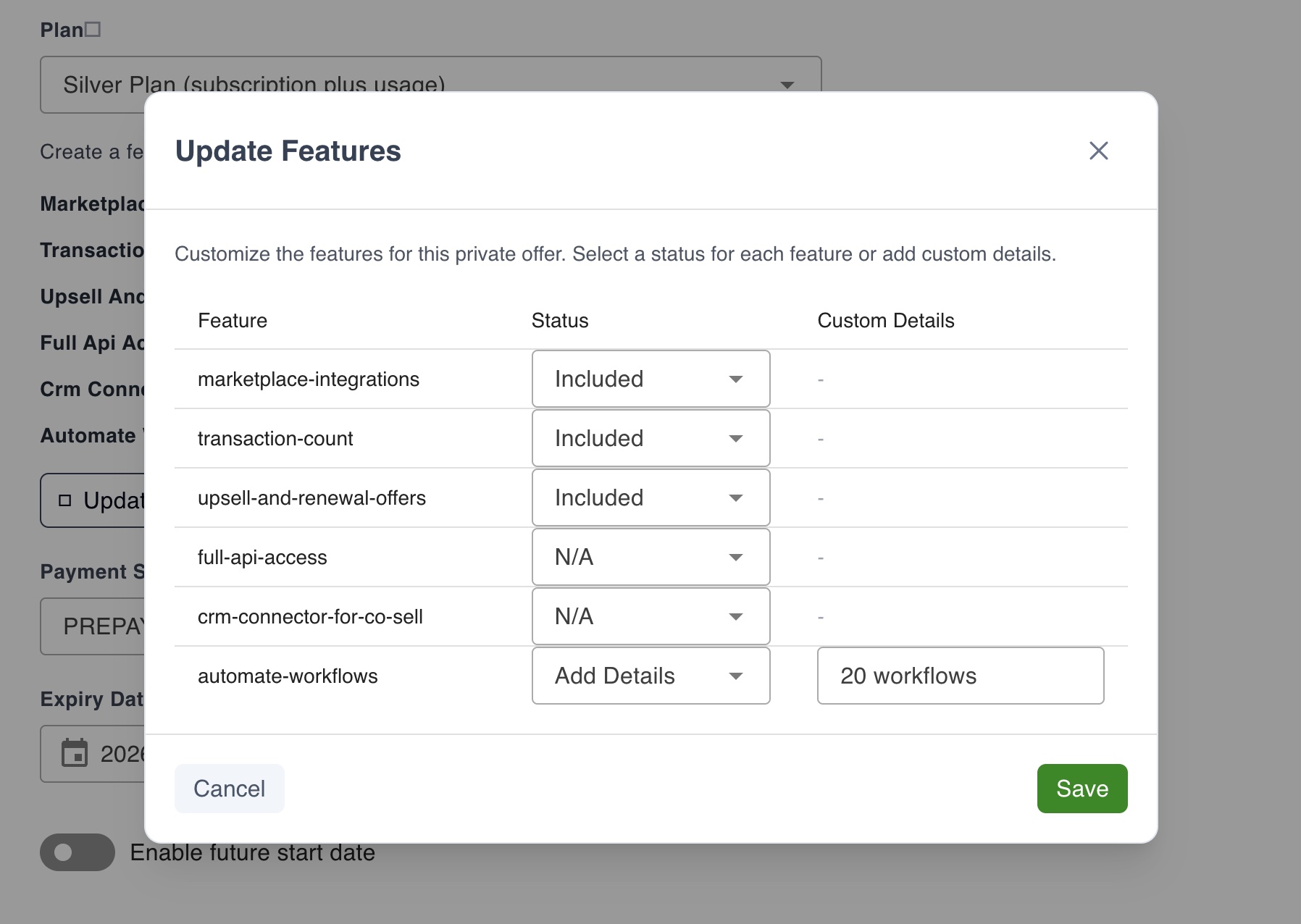The image size is (1301, 924).
Task: Click the expiry date field starting with 2026
Action: (123, 753)
